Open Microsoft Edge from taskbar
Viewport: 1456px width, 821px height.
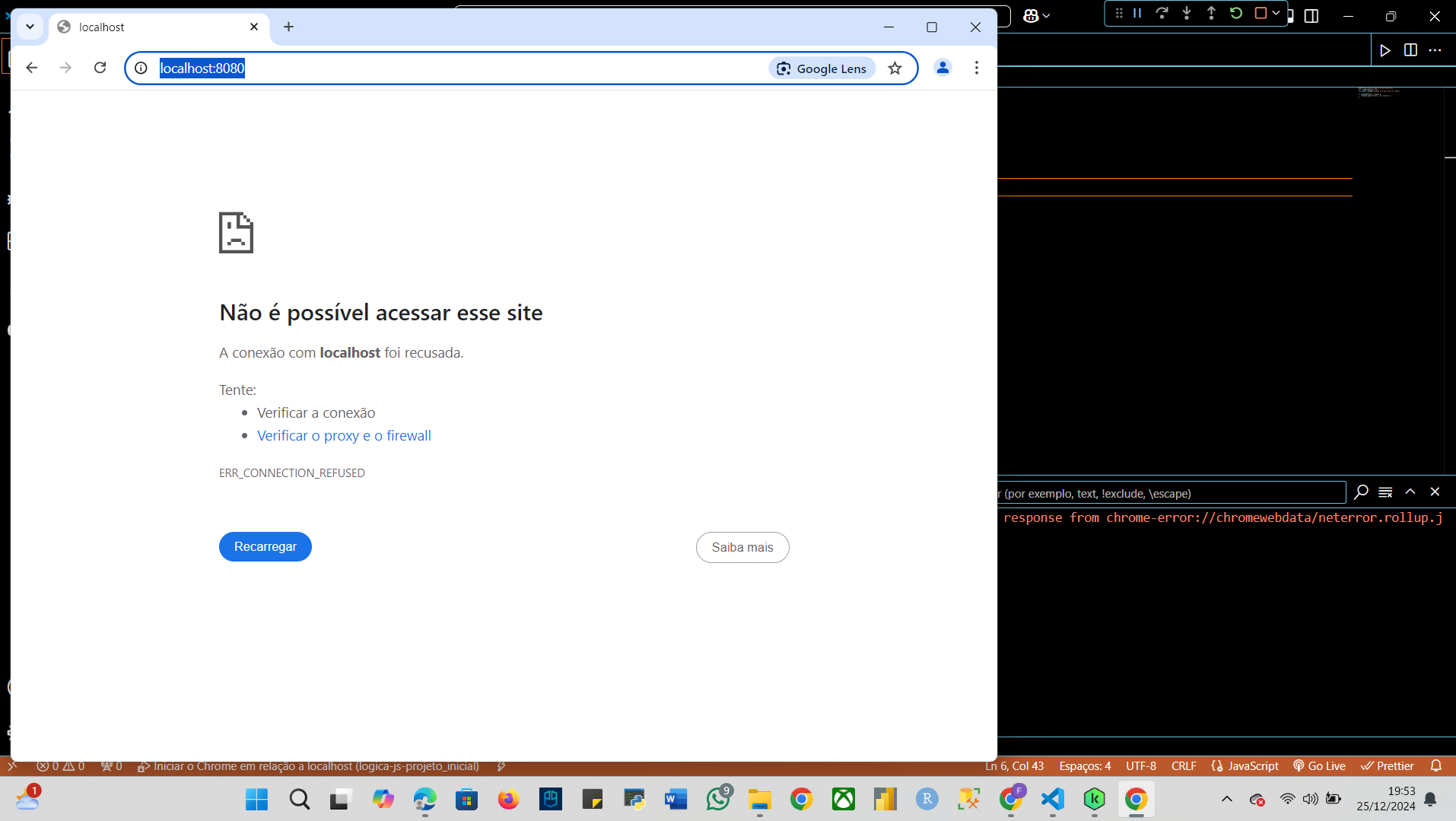coord(424,799)
